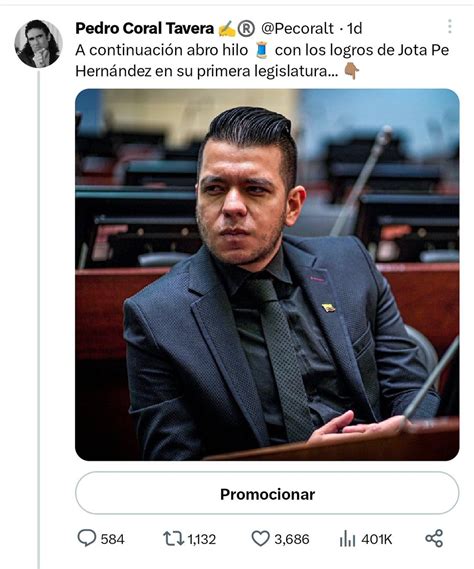474x569 pixels.
Task: Open the reply speech bubble icon
Action: click(x=87, y=538)
